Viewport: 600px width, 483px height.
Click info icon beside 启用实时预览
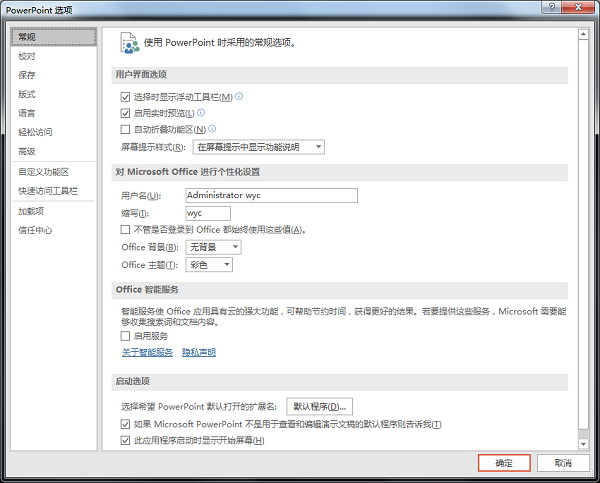tap(201, 112)
